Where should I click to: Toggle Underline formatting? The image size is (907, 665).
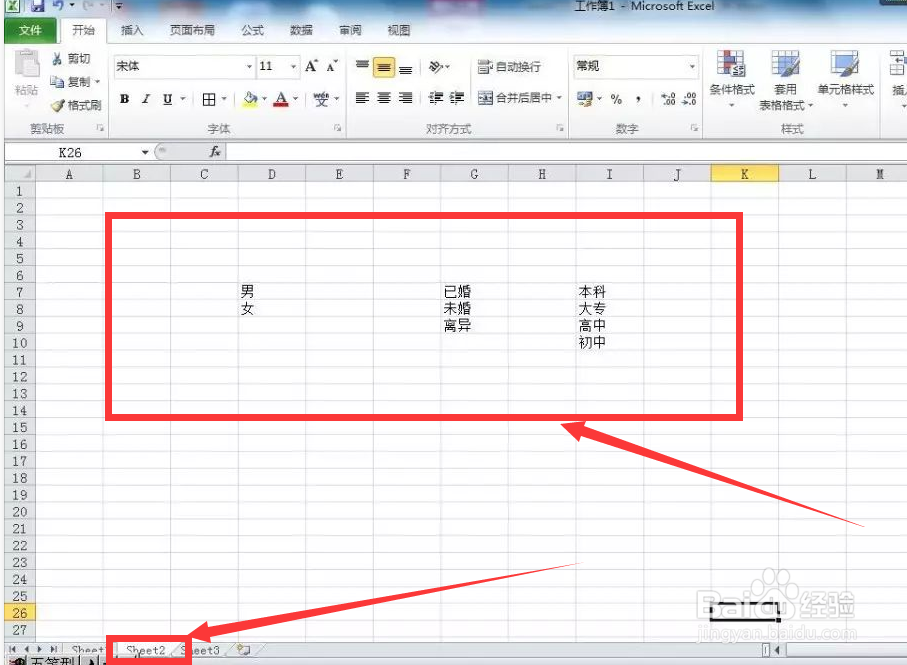(x=168, y=99)
